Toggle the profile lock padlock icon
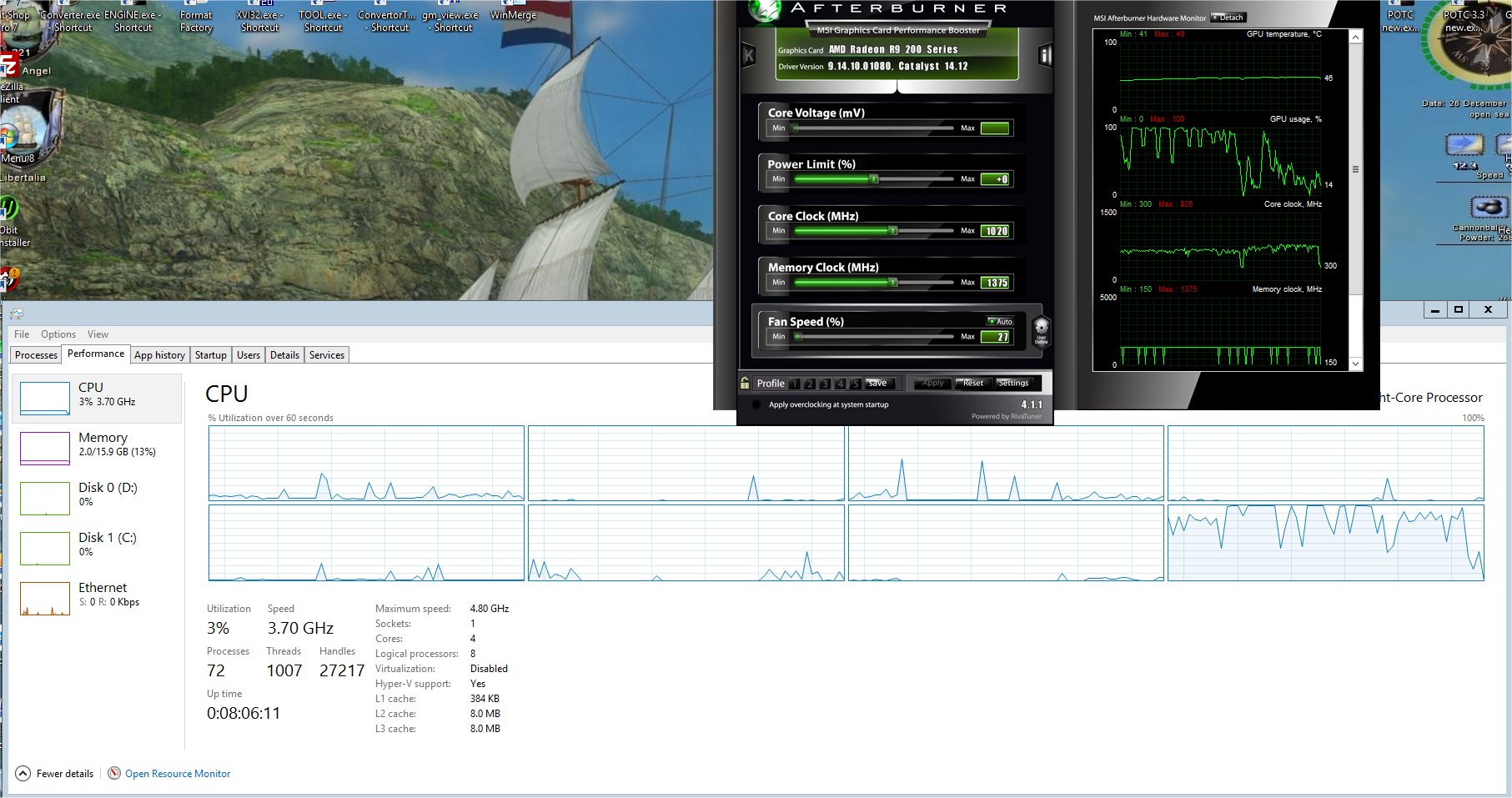 745,383
